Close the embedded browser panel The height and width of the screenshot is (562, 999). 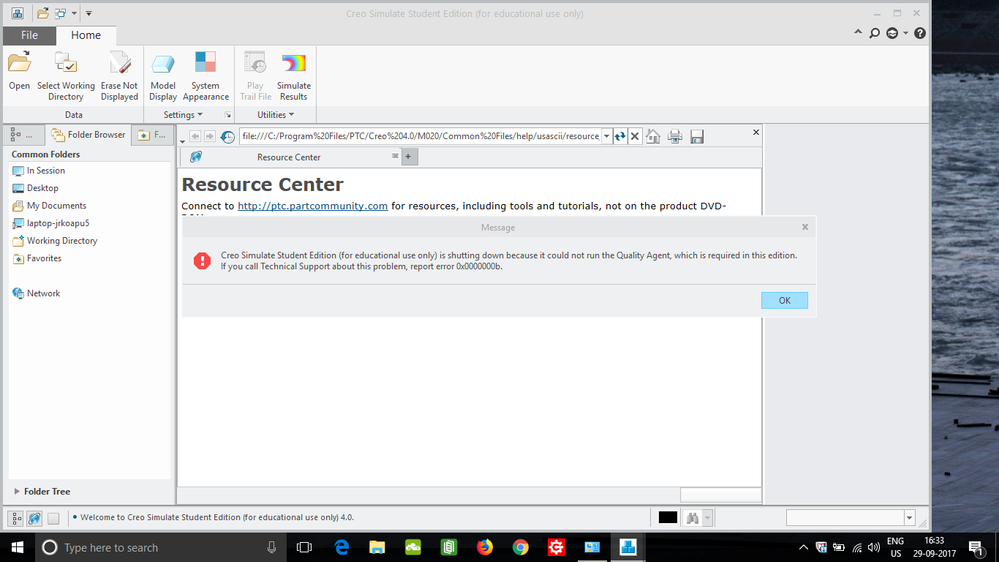point(756,132)
